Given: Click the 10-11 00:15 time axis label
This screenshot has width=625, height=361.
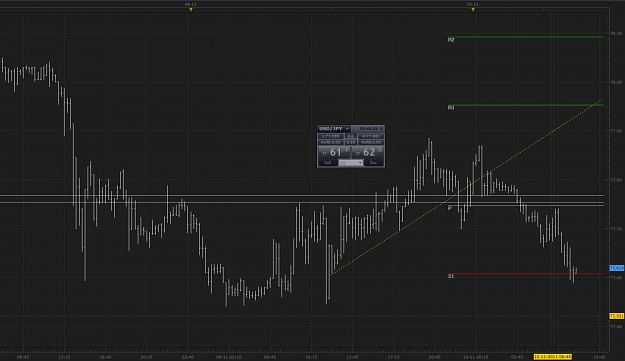Looking at the screenshot, I should click(476, 357).
